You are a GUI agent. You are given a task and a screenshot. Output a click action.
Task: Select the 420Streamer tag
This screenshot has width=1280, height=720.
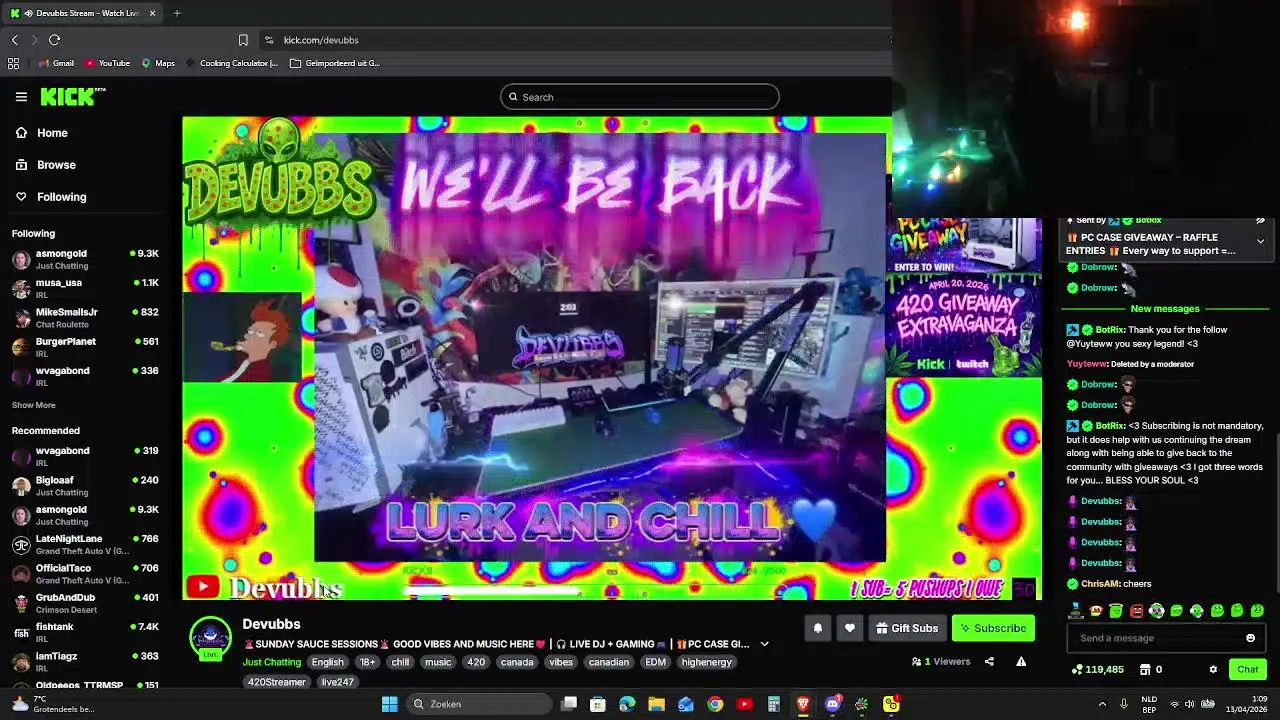(277, 682)
